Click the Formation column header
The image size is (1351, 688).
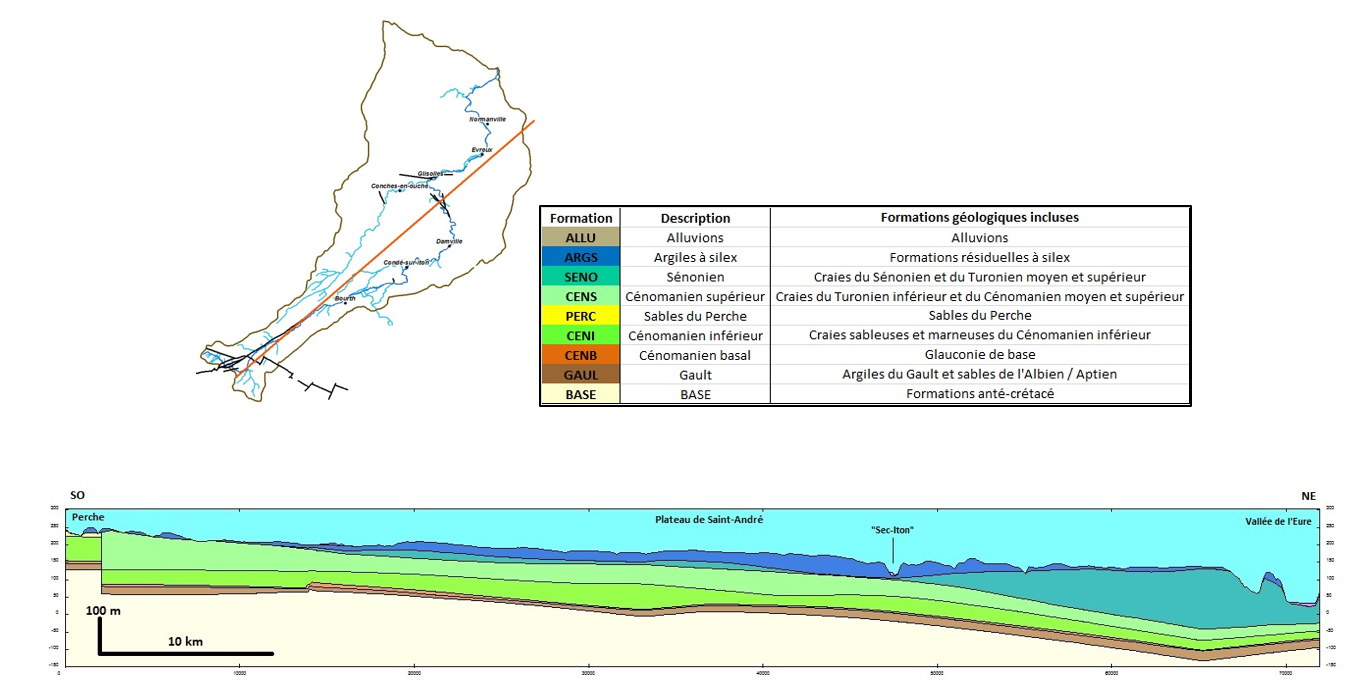581,218
